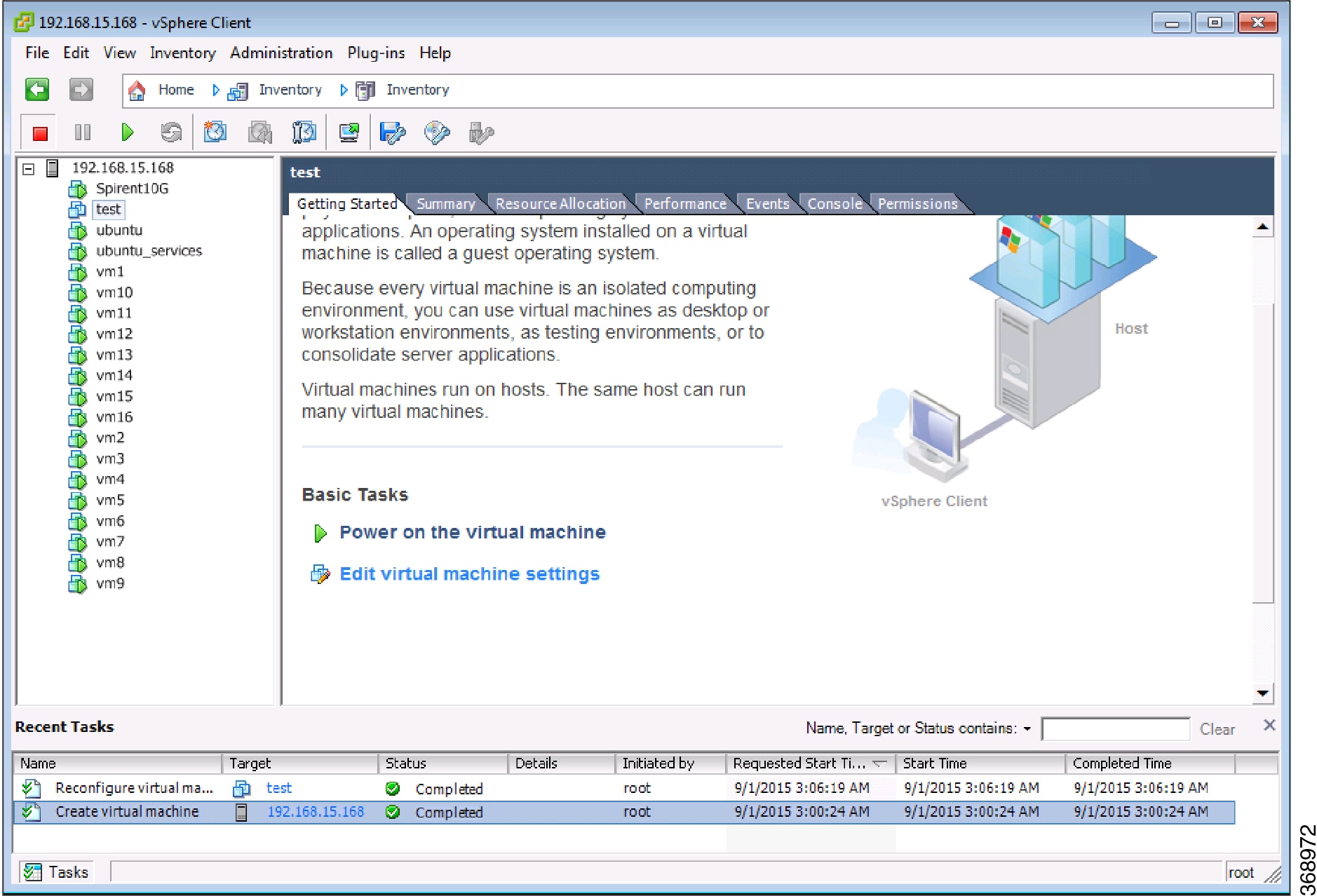Click the Suspend pause icon
The image size is (1317, 896).
83,133
